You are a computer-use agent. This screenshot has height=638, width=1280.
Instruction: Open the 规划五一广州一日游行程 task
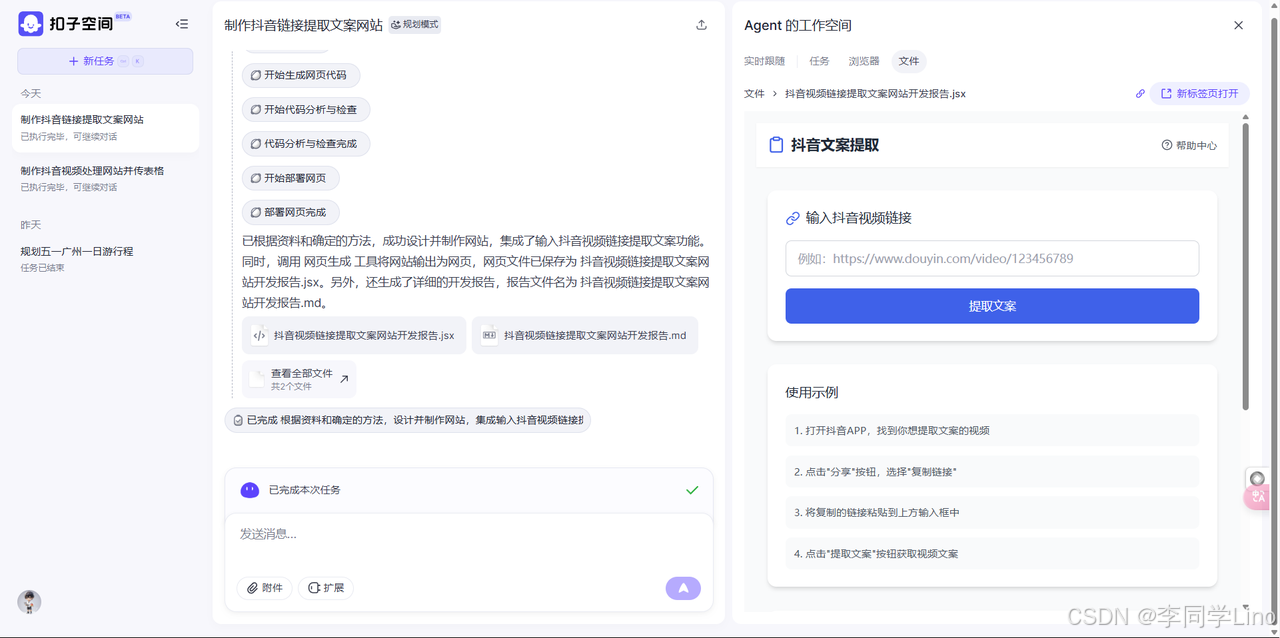[x=105, y=259]
